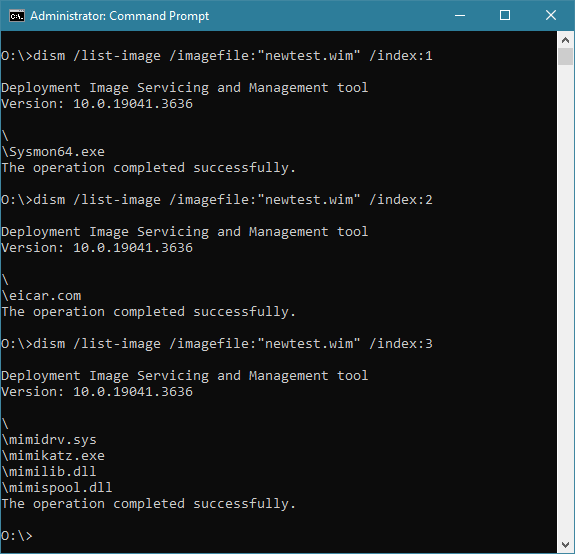Click on the \mimispool.dll entry
The width and height of the screenshot is (575, 554).
click(x=57, y=488)
